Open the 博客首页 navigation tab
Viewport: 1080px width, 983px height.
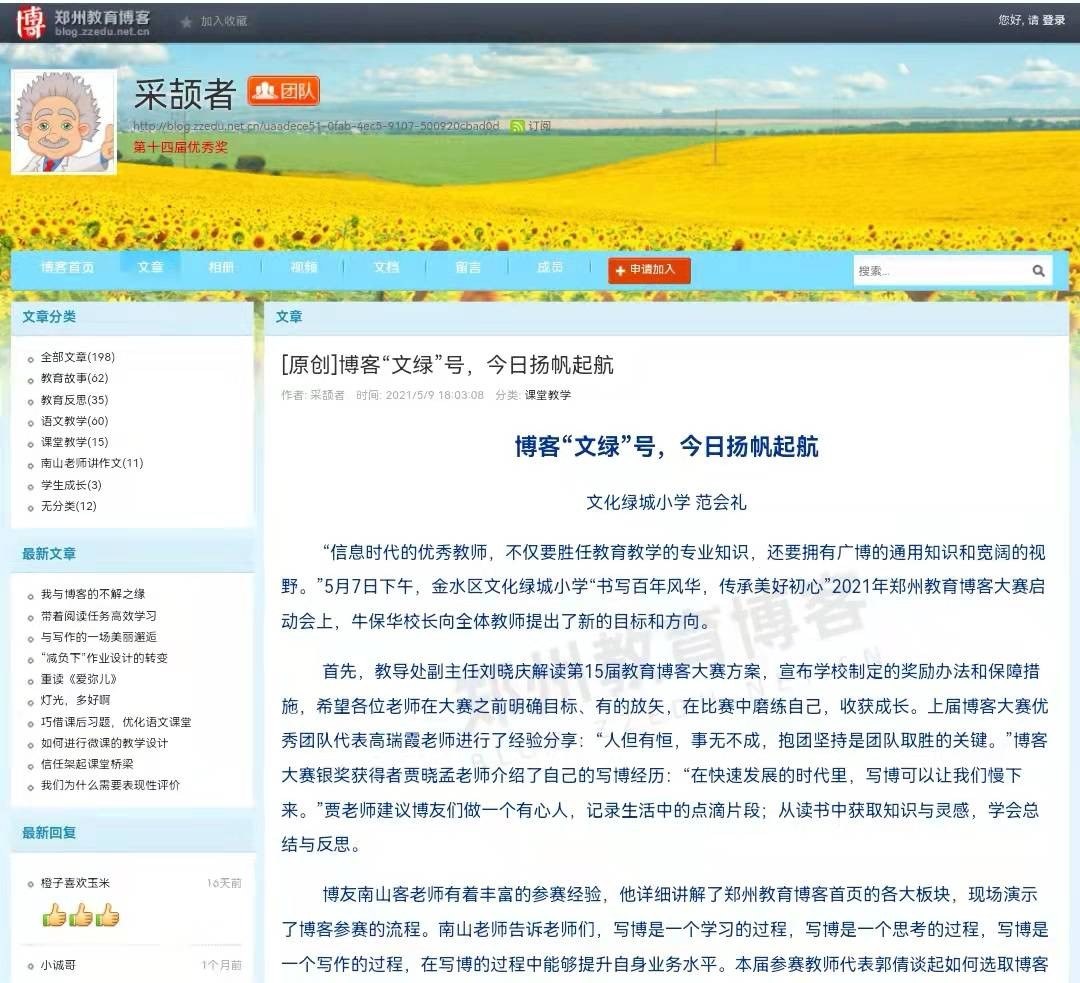(x=68, y=268)
